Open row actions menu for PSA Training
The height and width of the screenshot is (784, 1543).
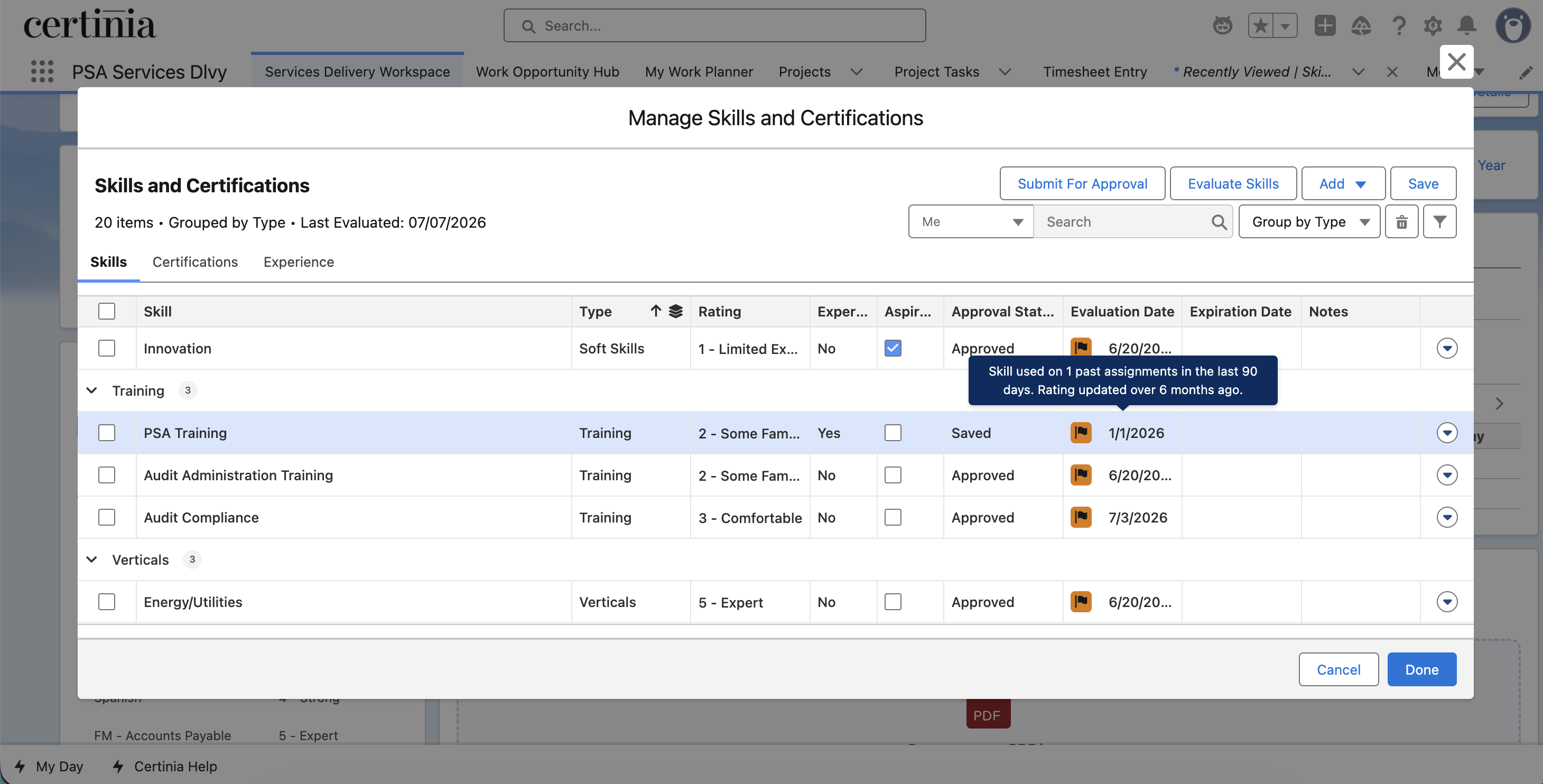(x=1447, y=433)
